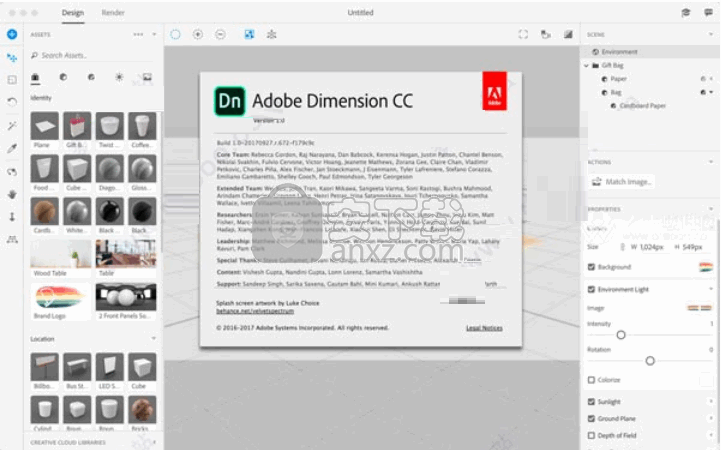The height and width of the screenshot is (450, 721).
Task: Select the Magic Wand tool
Action: pyautogui.click(x=12, y=125)
